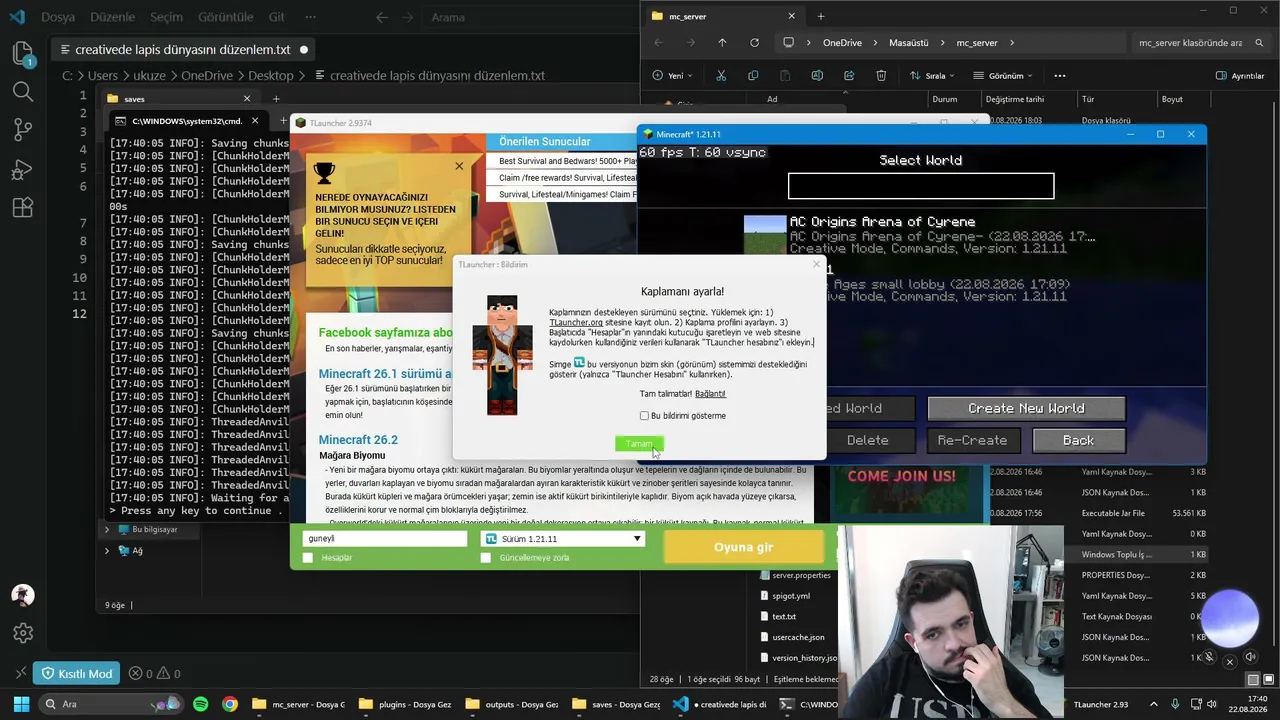Click the File Explorer Share icon
Image resolution: width=1280 pixels, height=720 pixels.
coord(849,76)
